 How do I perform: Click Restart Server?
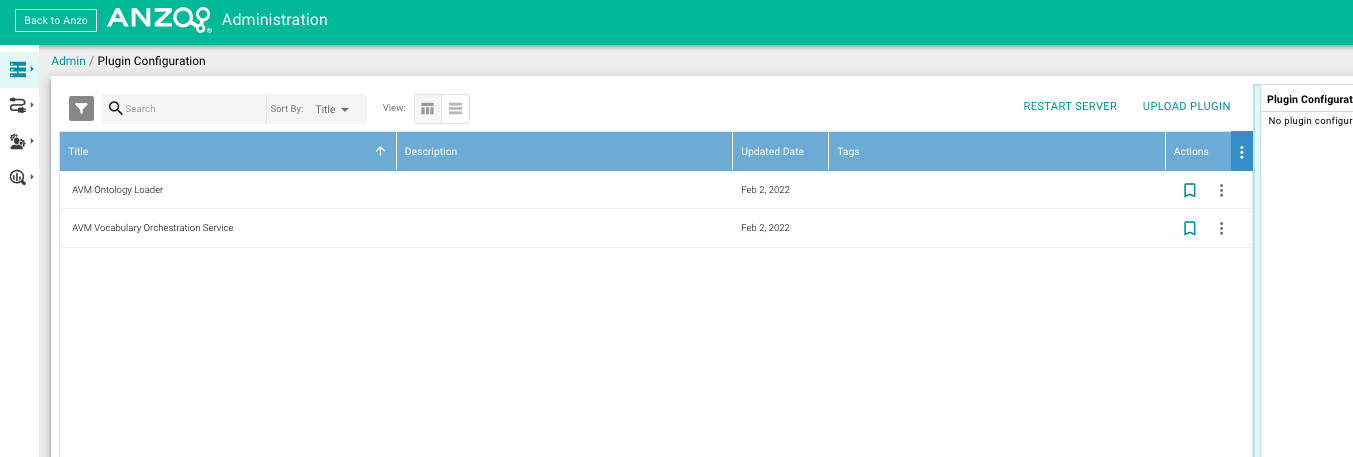tap(1069, 106)
